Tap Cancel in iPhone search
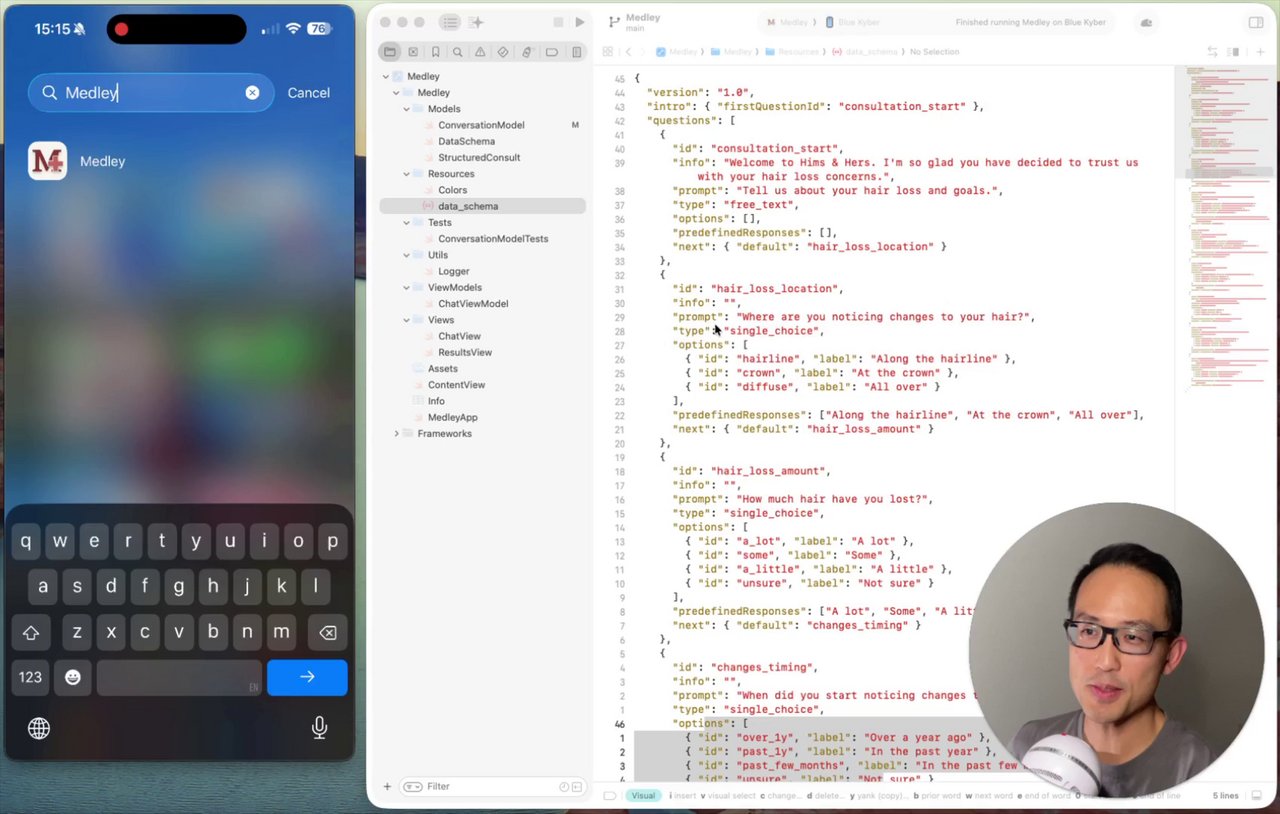The width and height of the screenshot is (1280, 814). [308, 93]
